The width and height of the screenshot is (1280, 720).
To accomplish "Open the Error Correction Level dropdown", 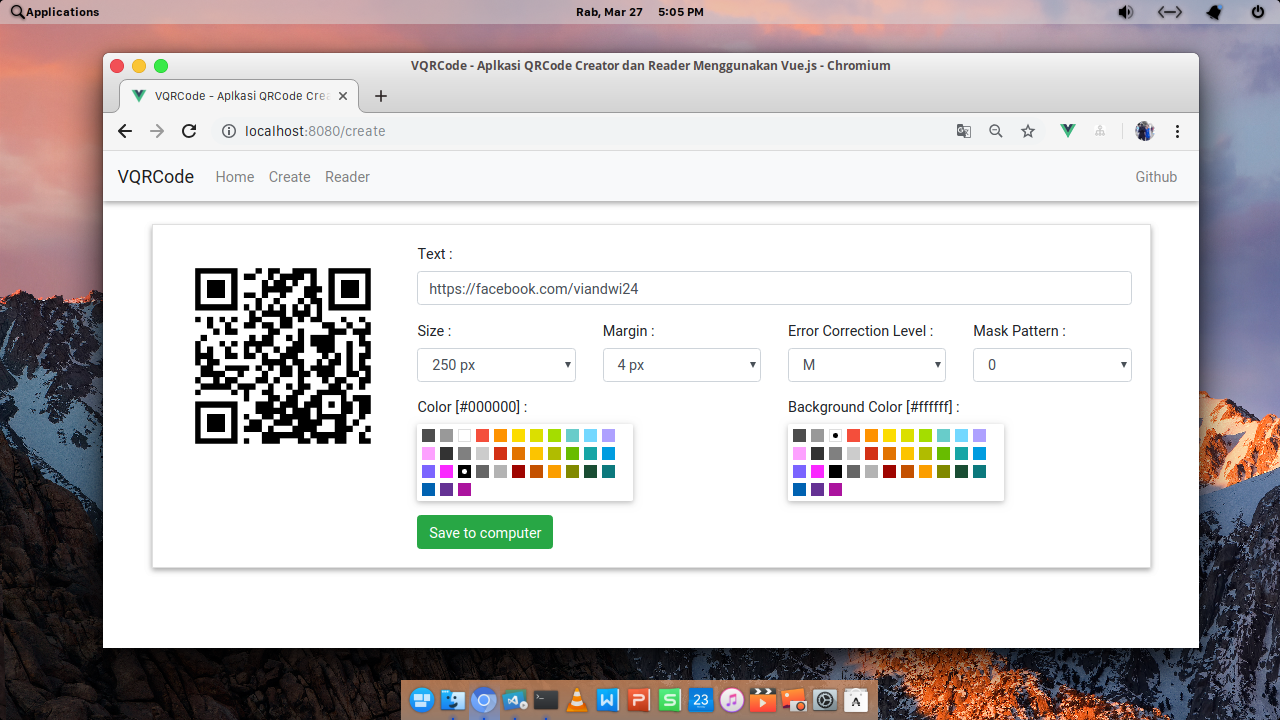I will [x=867, y=365].
